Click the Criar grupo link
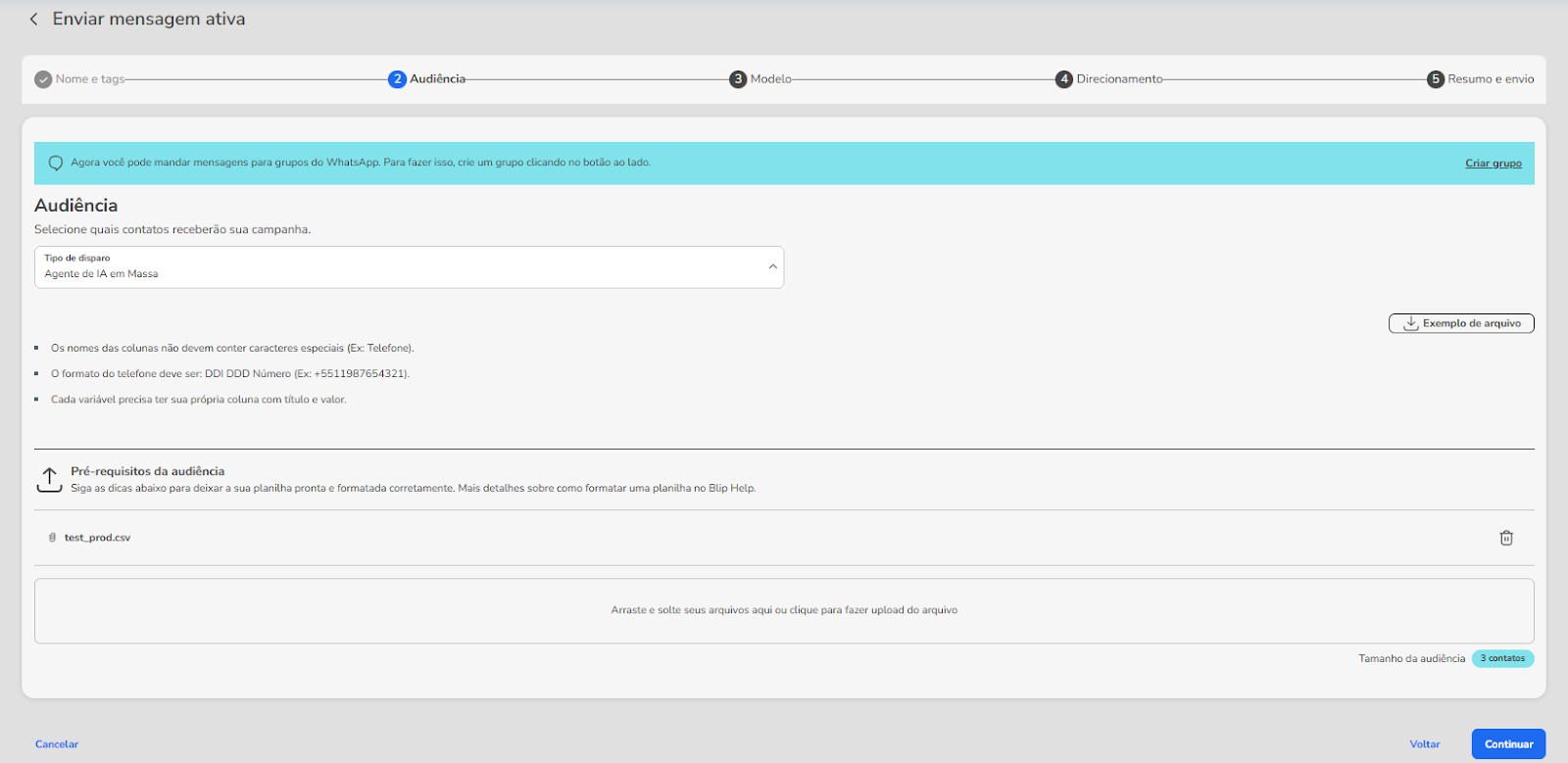 click(1494, 164)
